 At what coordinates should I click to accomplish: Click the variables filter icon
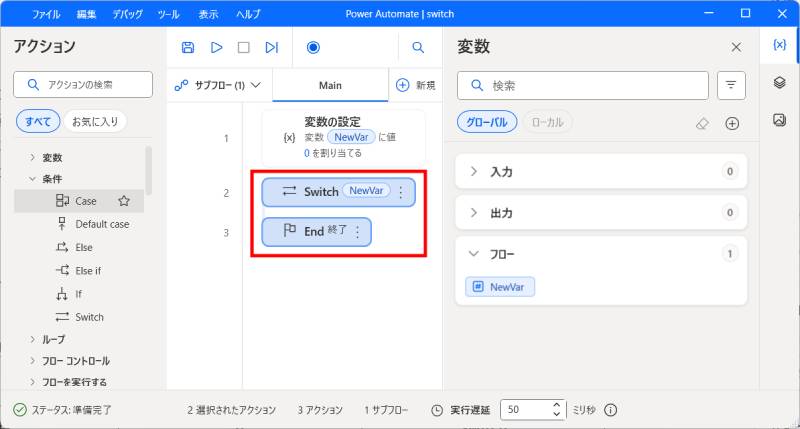click(731, 86)
